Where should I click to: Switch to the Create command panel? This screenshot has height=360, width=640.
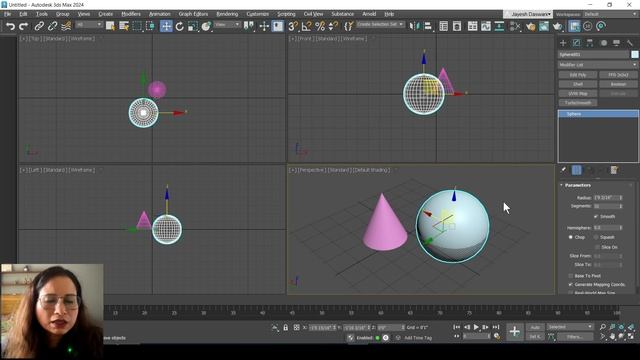point(563,43)
